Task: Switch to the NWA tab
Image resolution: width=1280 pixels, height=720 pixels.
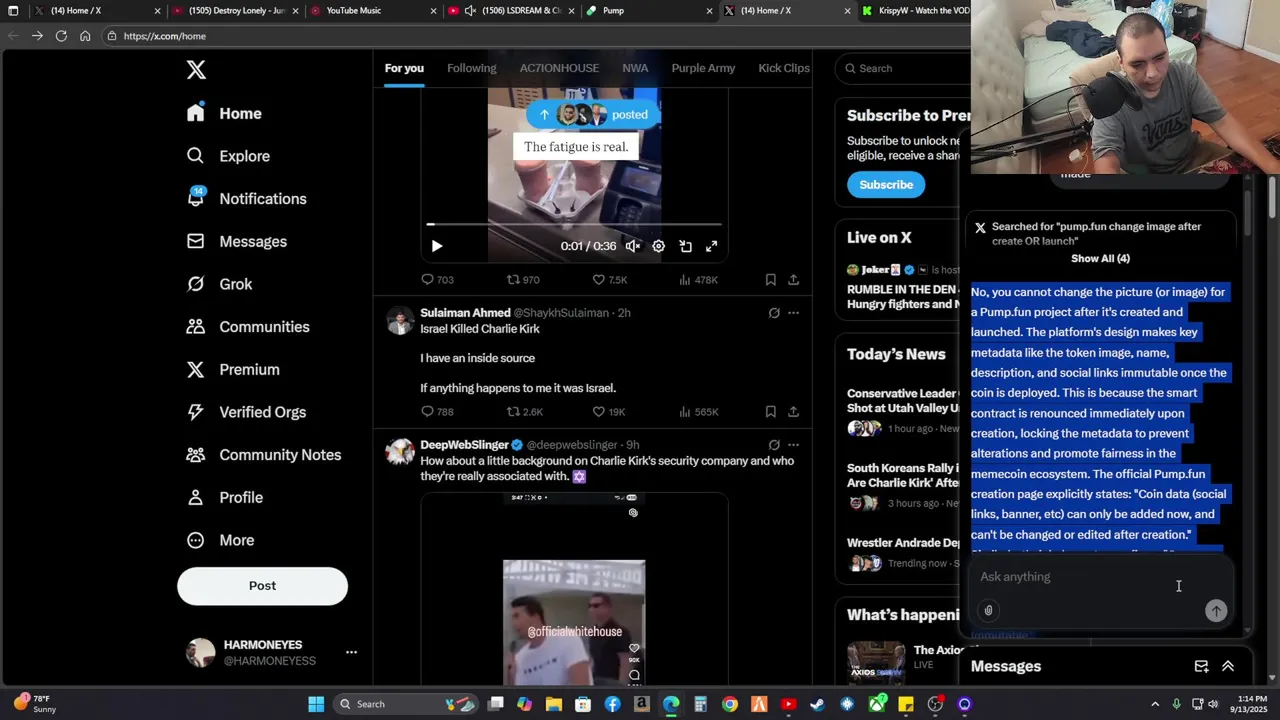Action: click(x=635, y=68)
